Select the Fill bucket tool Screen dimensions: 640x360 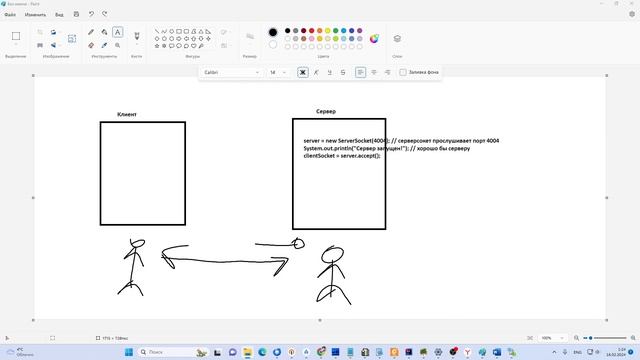(104, 32)
